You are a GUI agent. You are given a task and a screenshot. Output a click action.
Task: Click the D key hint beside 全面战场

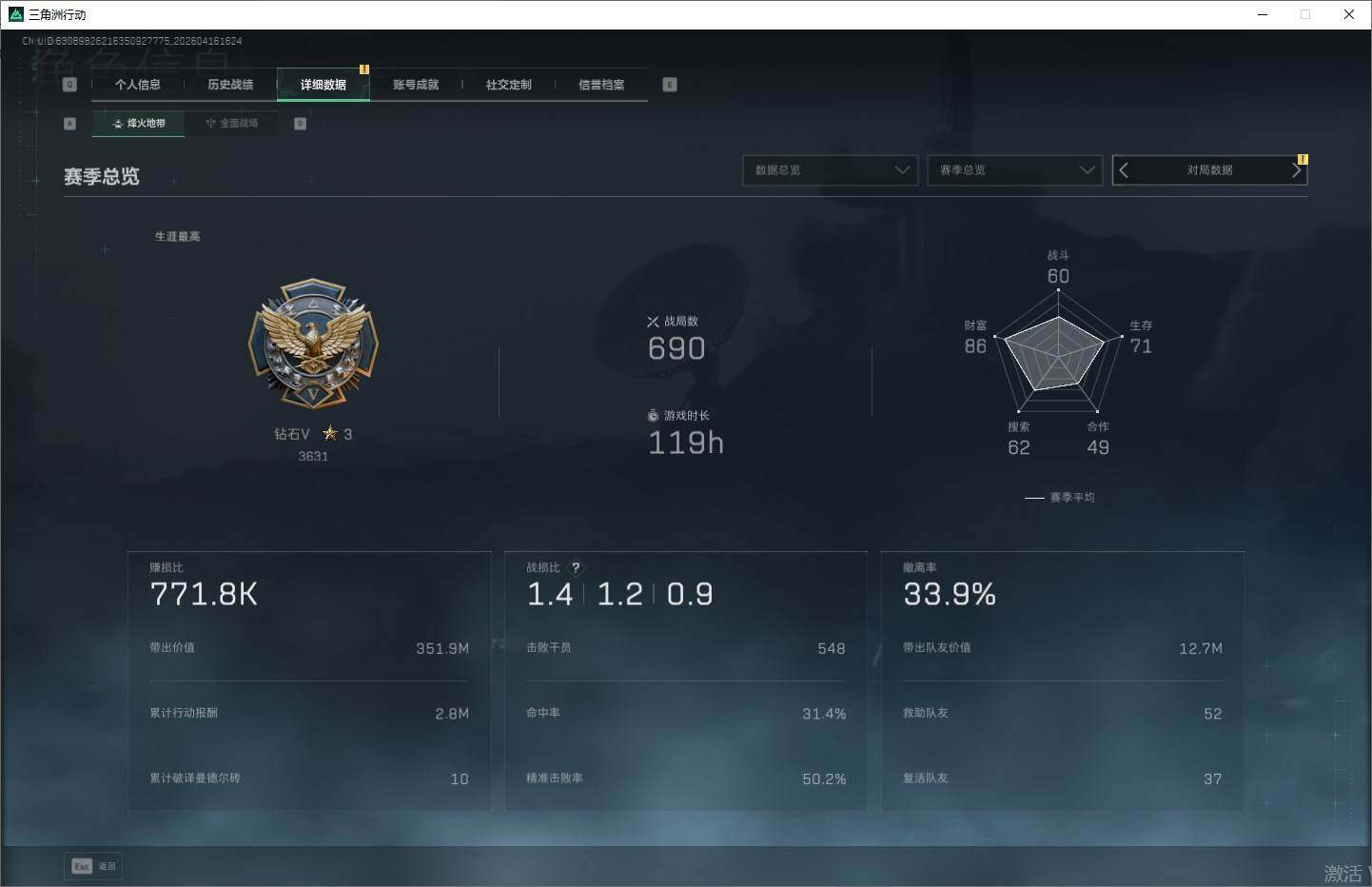click(x=300, y=124)
